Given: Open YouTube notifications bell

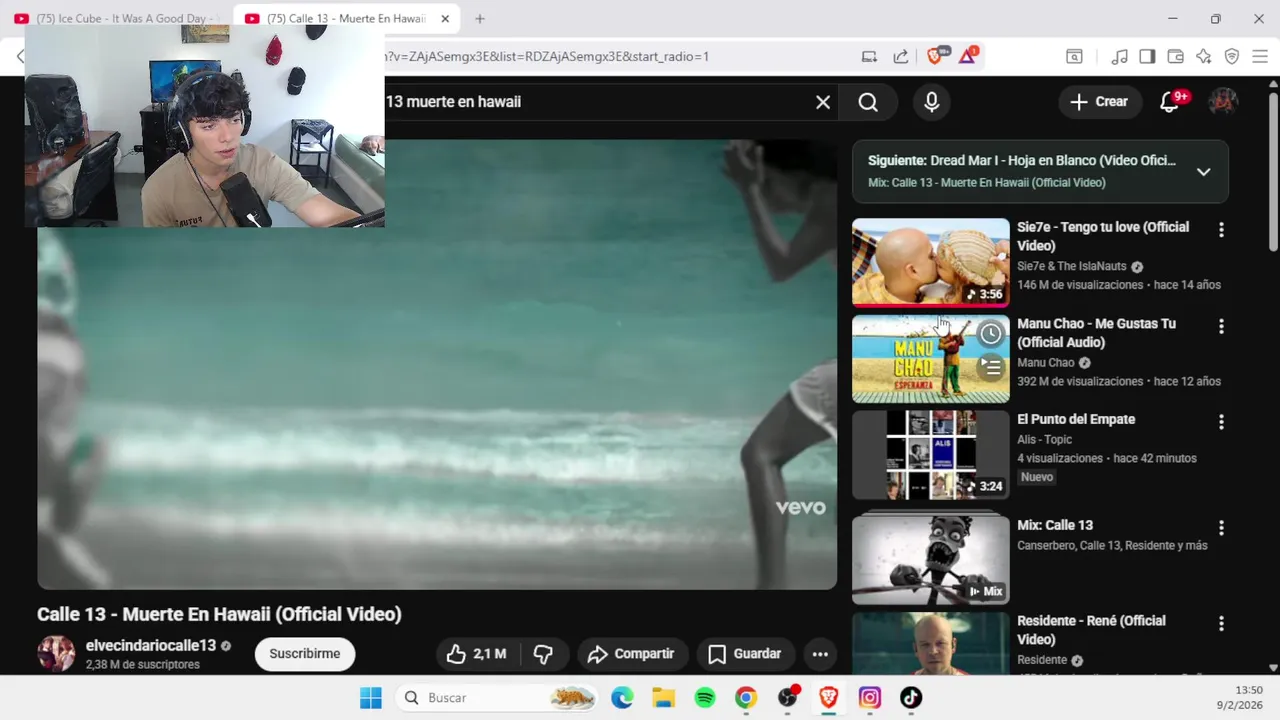Looking at the screenshot, I should click(x=1169, y=102).
